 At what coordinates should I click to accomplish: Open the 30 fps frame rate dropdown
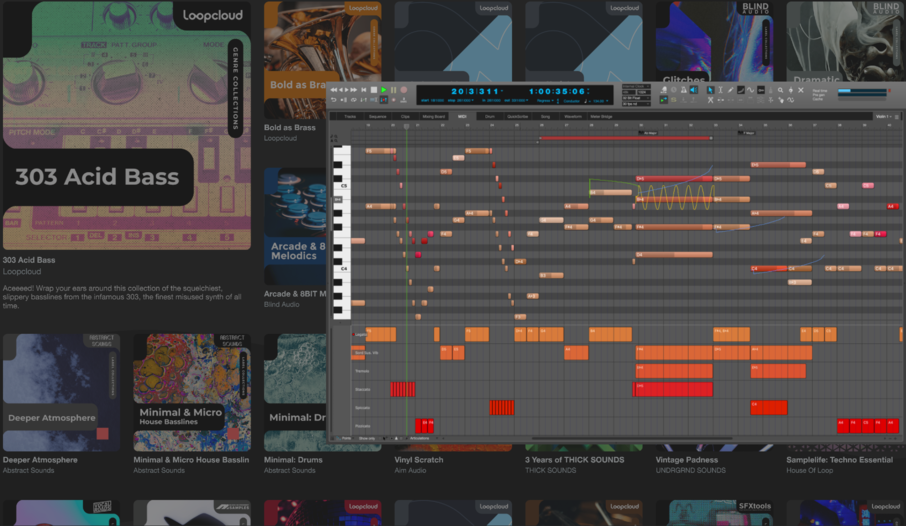click(x=636, y=104)
